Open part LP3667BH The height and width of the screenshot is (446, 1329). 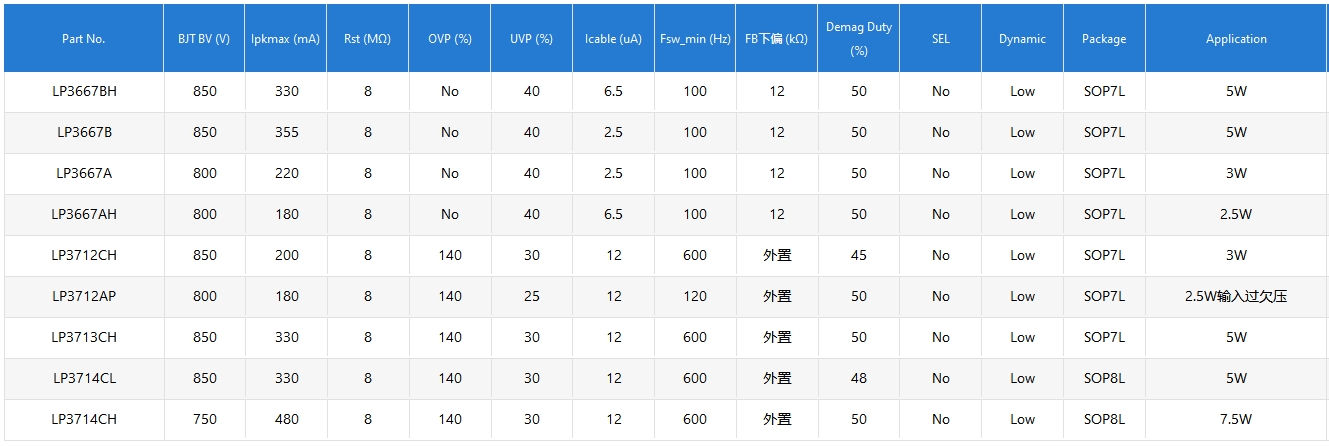[84, 91]
